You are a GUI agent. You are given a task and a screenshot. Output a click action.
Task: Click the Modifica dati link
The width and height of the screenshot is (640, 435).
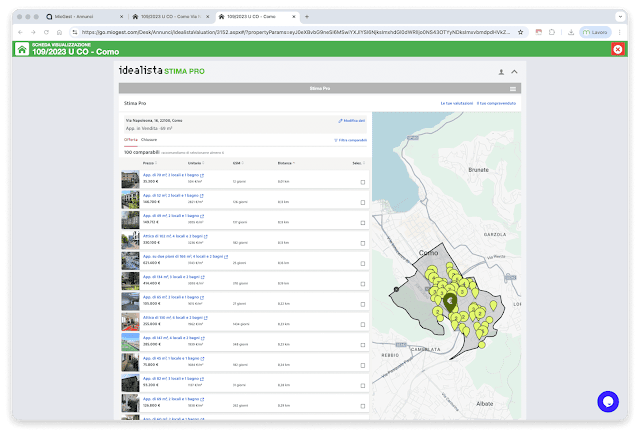(x=351, y=121)
